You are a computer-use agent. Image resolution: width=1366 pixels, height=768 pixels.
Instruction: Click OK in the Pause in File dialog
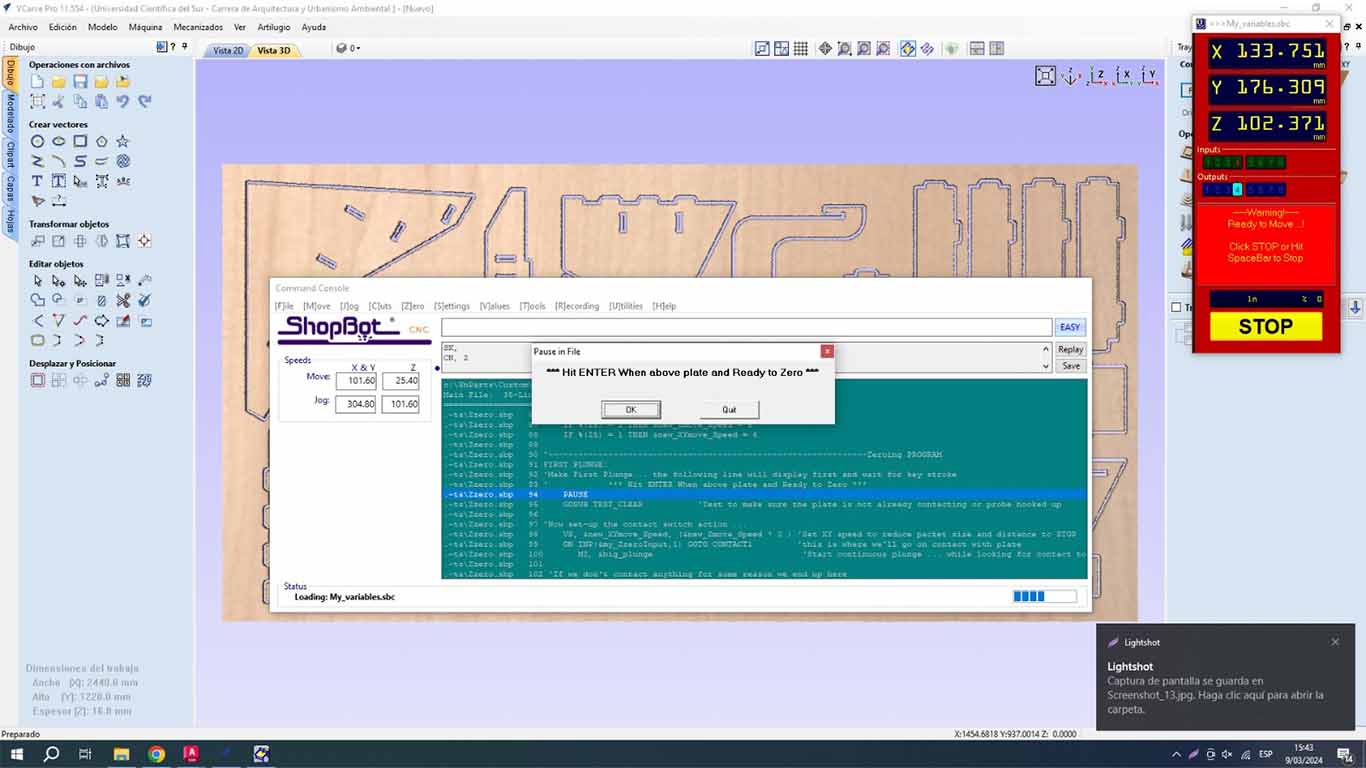coord(631,409)
